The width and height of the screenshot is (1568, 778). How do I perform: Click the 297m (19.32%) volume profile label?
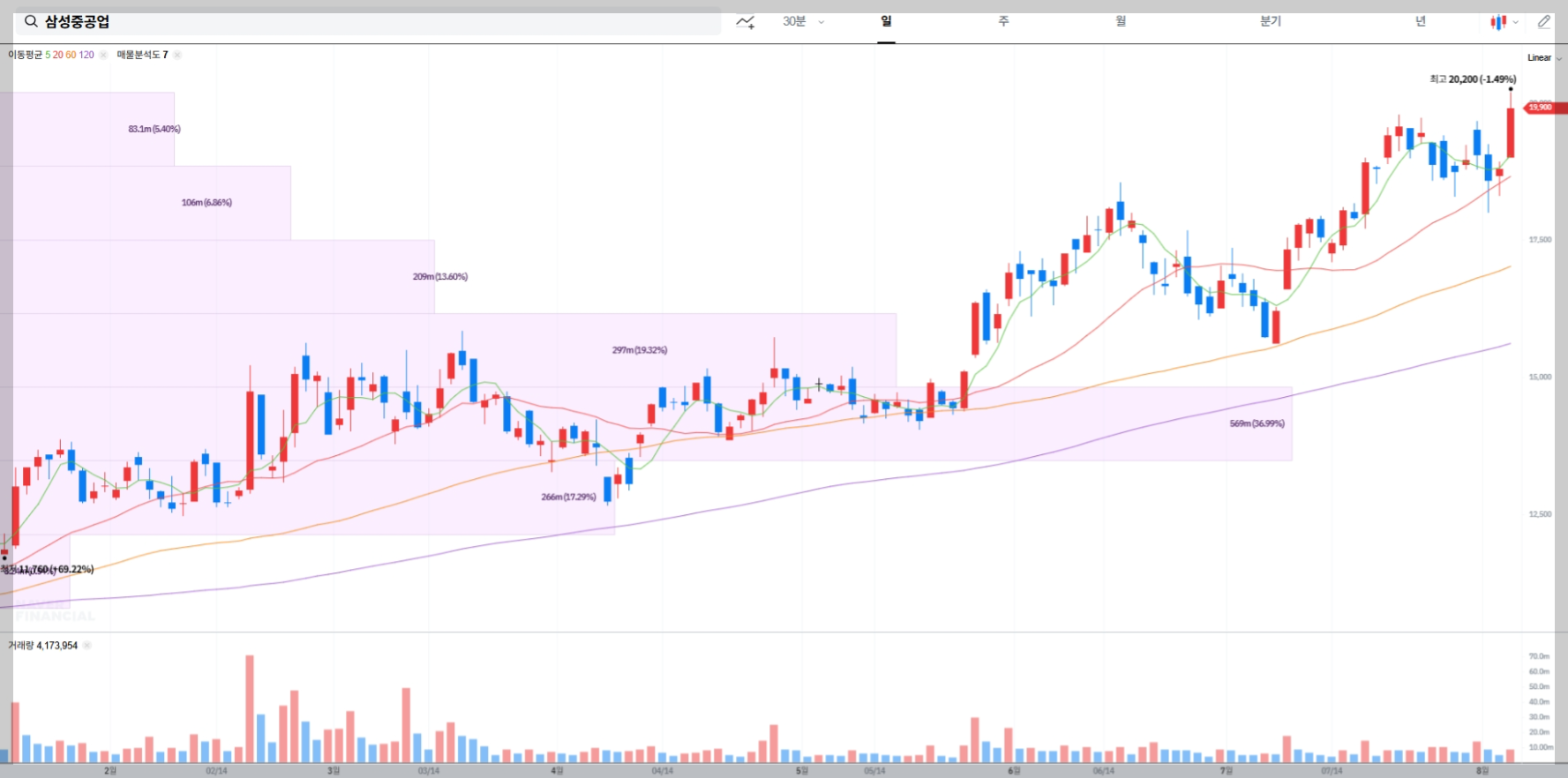click(640, 350)
